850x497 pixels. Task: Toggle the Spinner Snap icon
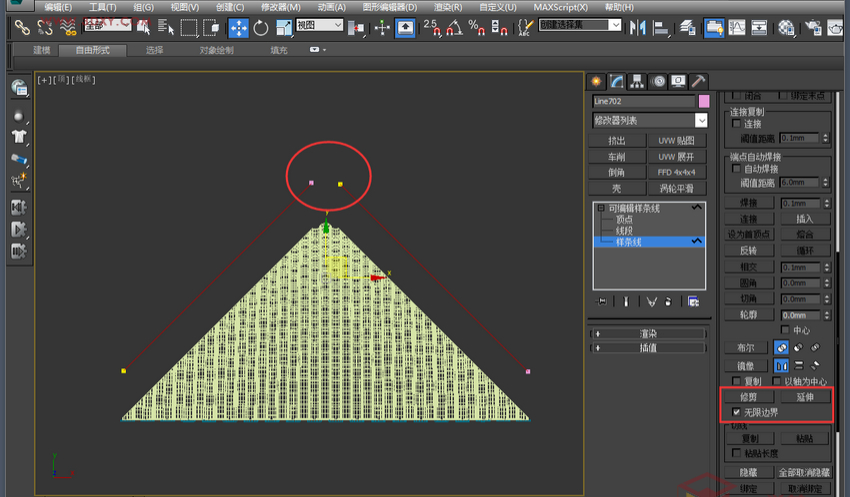point(499,27)
